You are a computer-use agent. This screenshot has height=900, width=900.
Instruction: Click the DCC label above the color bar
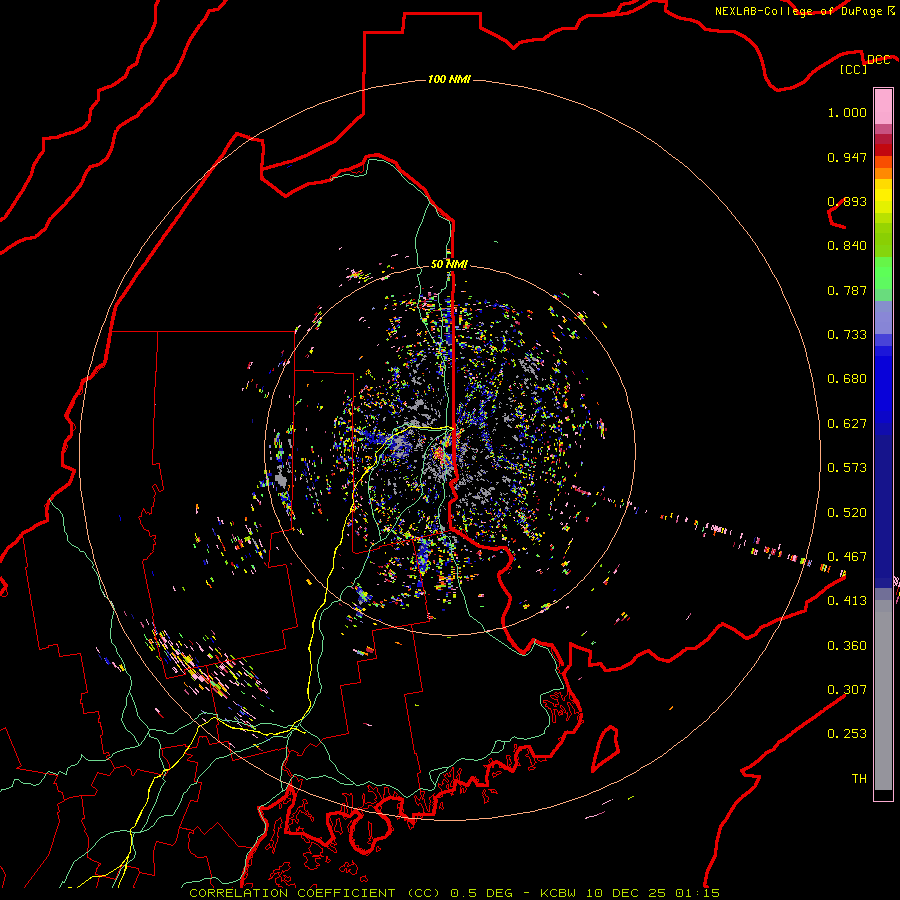pos(879,59)
